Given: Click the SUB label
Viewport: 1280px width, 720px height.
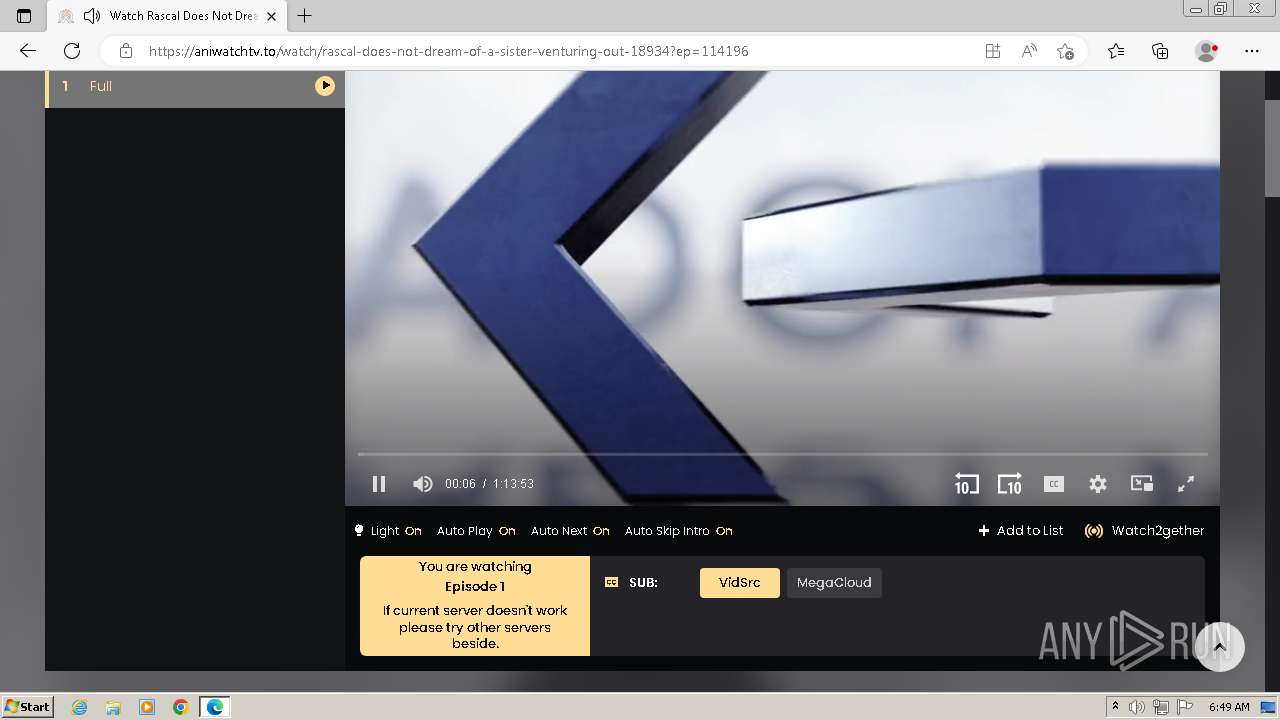Looking at the screenshot, I should (x=643, y=583).
